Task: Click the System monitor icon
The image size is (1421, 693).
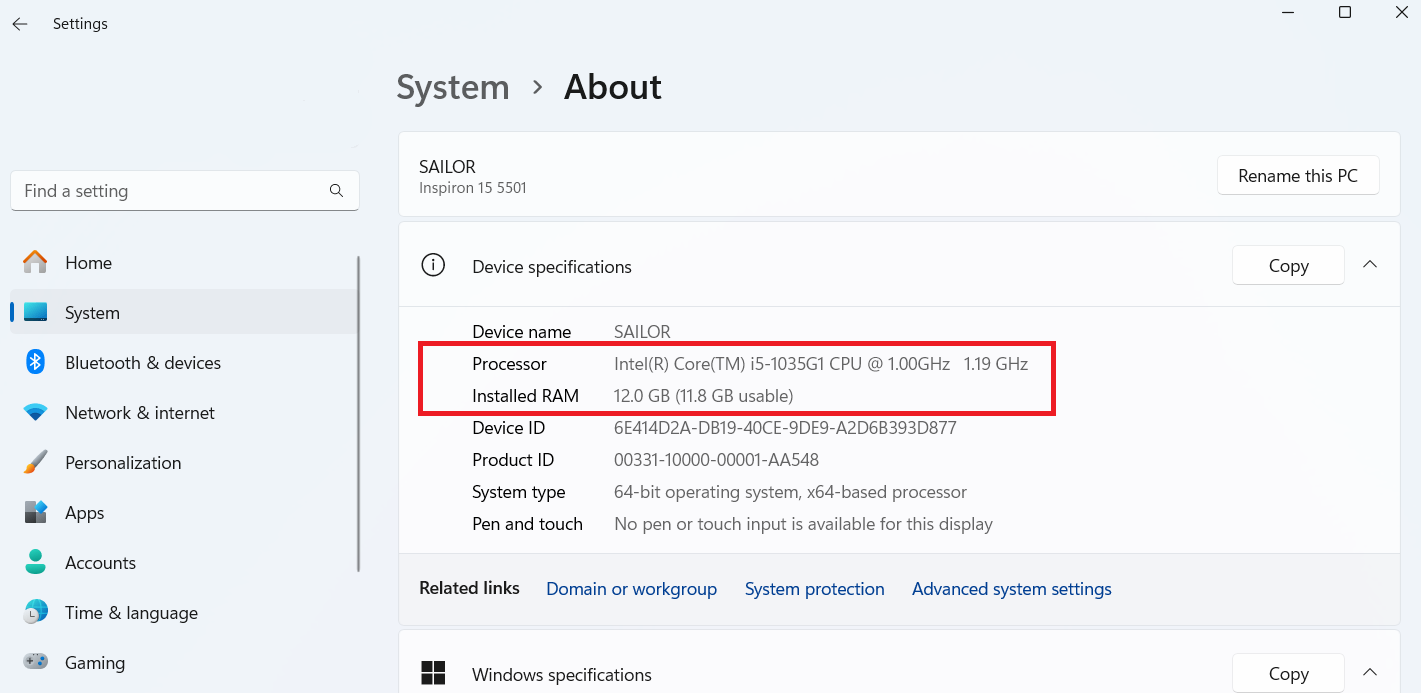Action: point(35,312)
